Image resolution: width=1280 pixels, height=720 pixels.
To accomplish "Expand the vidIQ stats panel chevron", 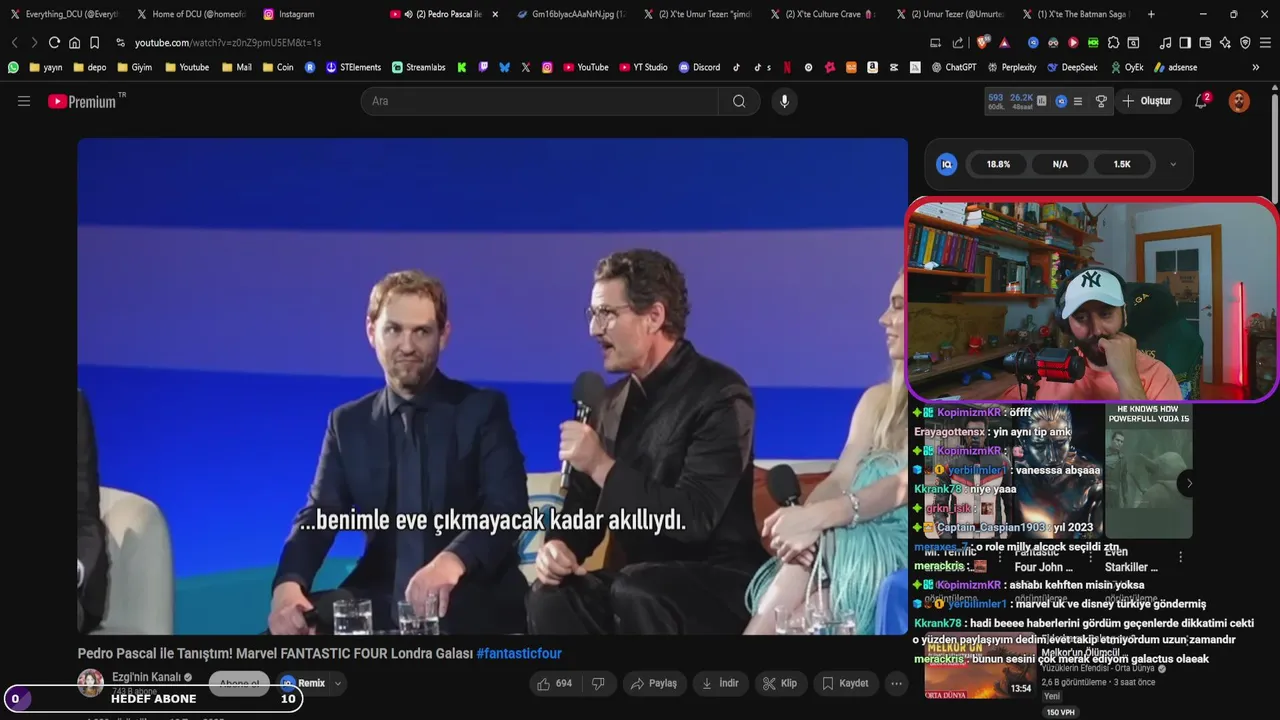I will [1173, 164].
